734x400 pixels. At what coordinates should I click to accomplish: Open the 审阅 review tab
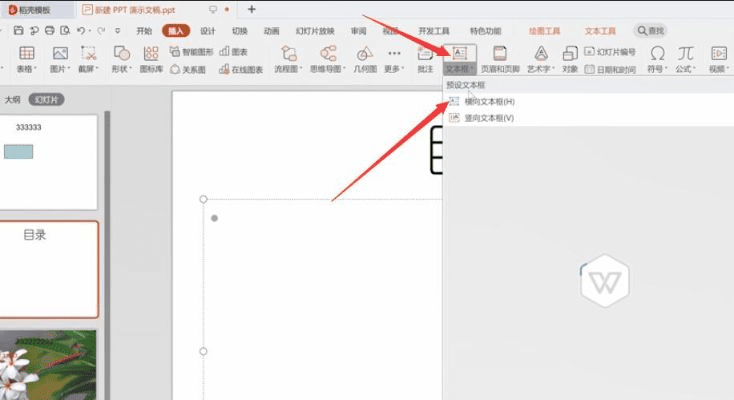(x=359, y=31)
